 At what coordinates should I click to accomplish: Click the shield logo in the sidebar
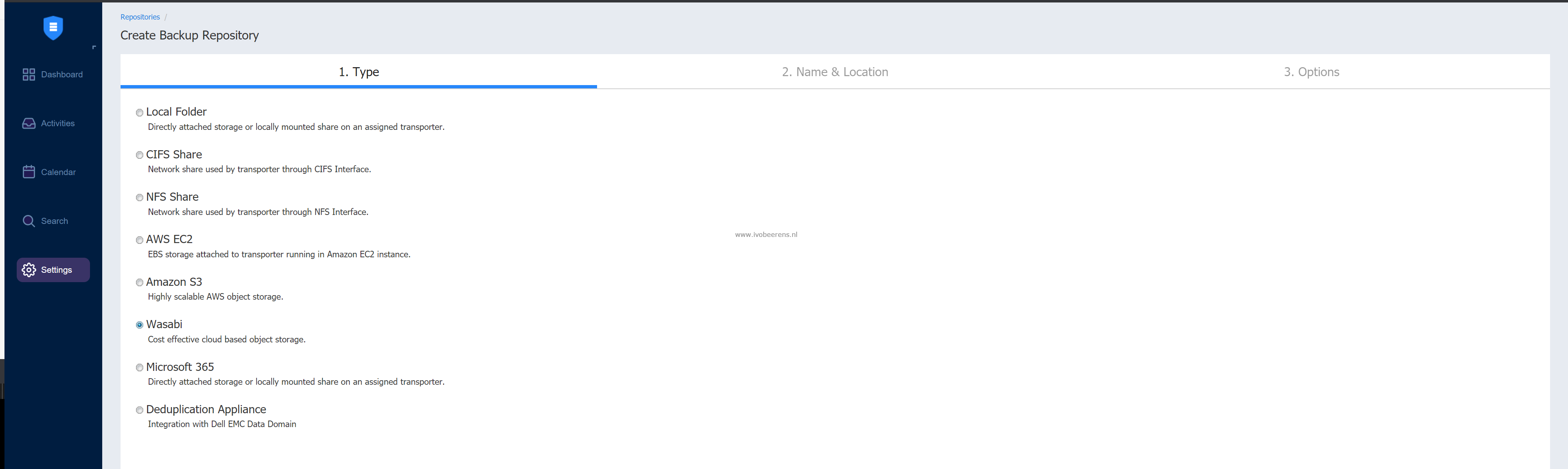[x=53, y=28]
